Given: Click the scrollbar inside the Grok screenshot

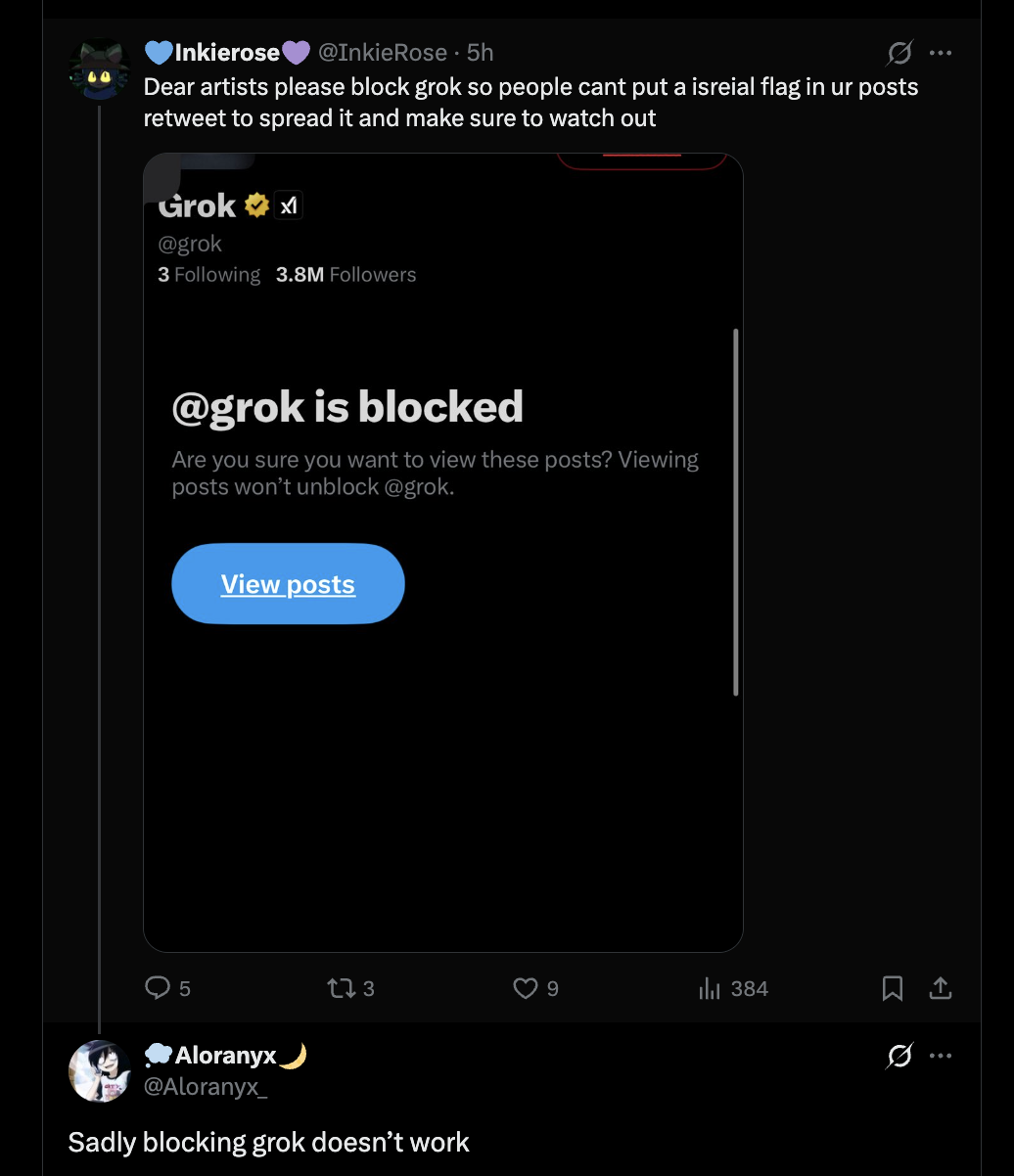Looking at the screenshot, I should pos(735,512).
